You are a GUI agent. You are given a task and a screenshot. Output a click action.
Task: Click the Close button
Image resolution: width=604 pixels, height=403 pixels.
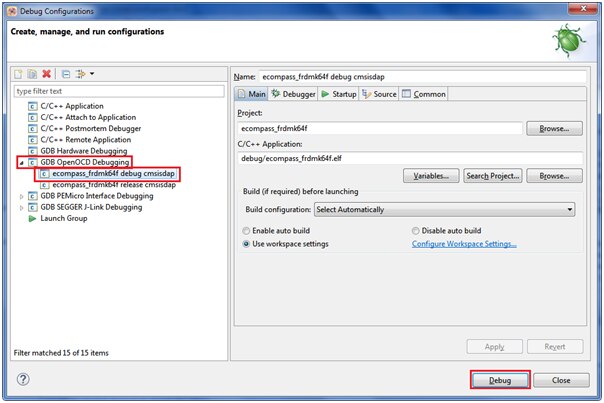tap(561, 380)
